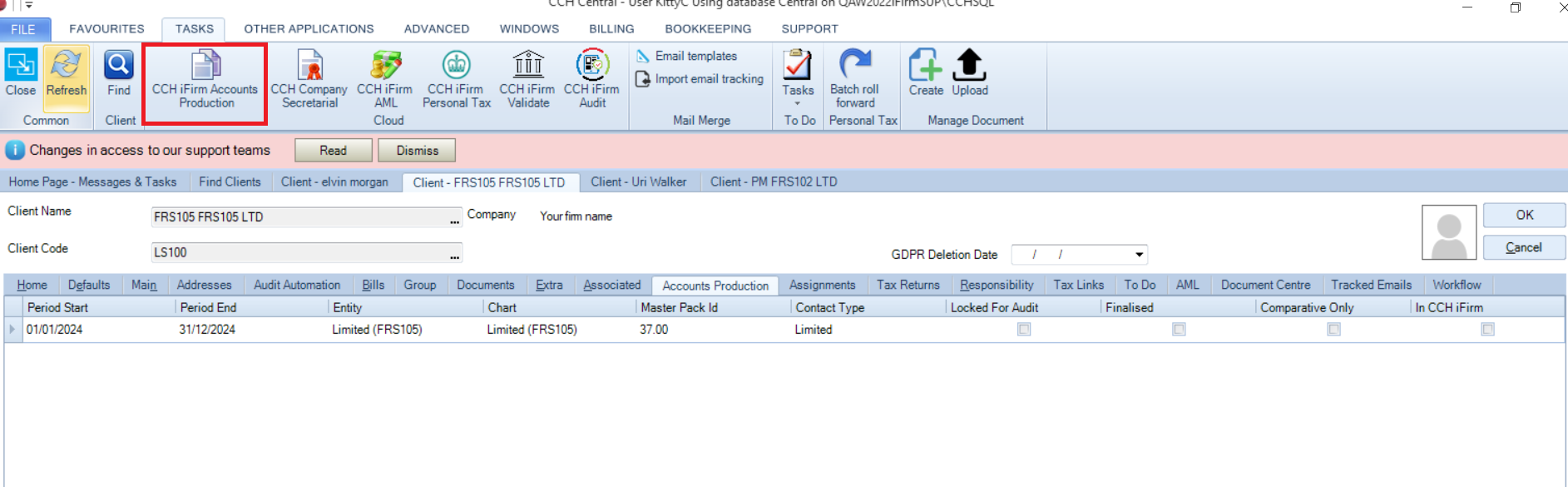Launch CCH iFirm Accounts Production
The image size is (1568, 487).
point(205,80)
